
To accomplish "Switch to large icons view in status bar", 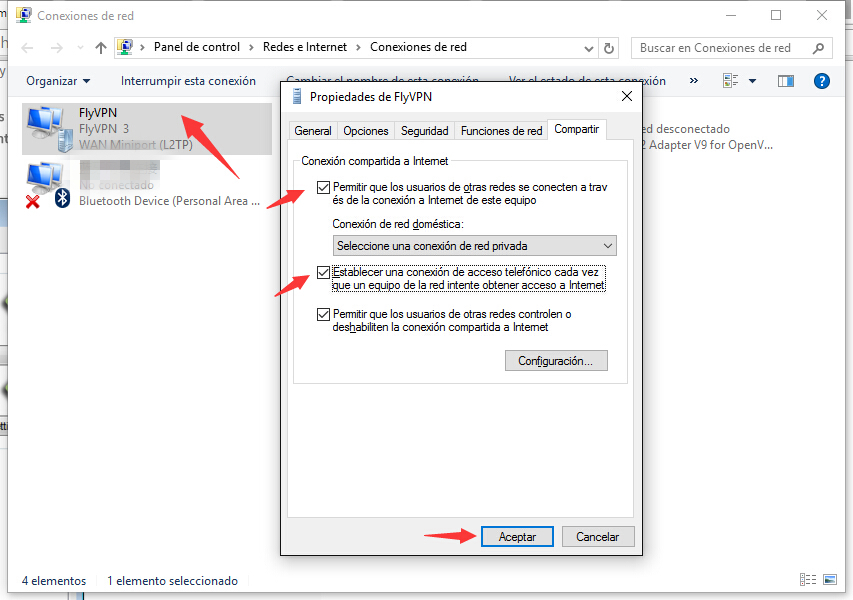I will point(830,579).
